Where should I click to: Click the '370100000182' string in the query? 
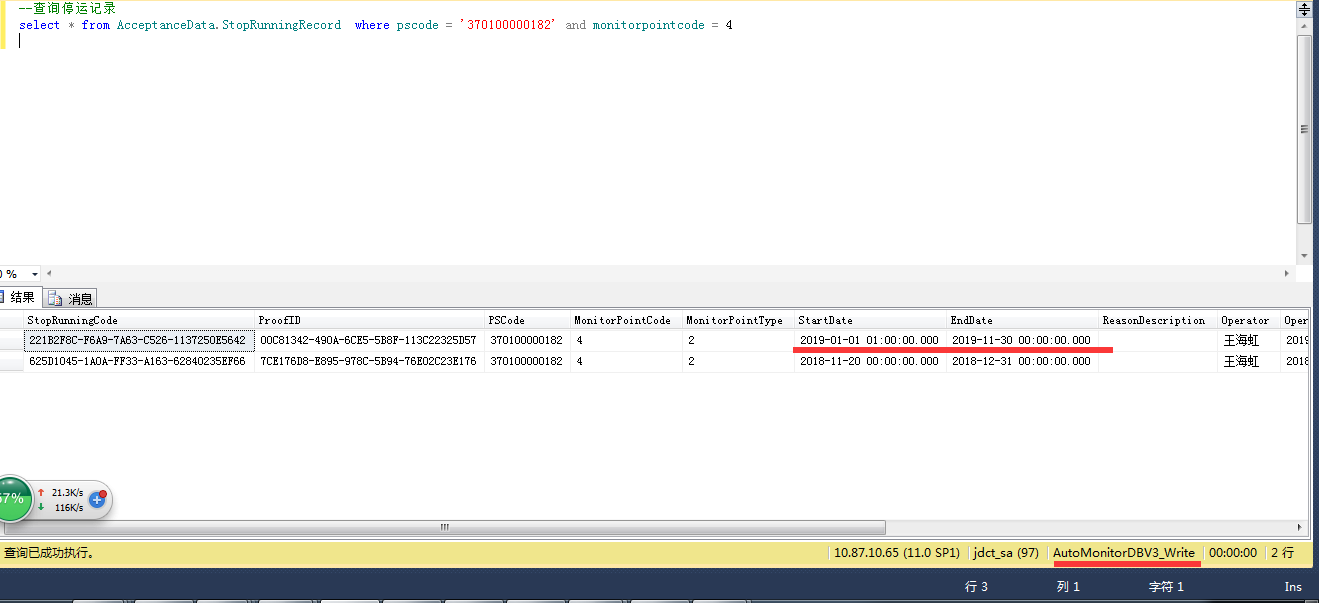click(x=508, y=25)
